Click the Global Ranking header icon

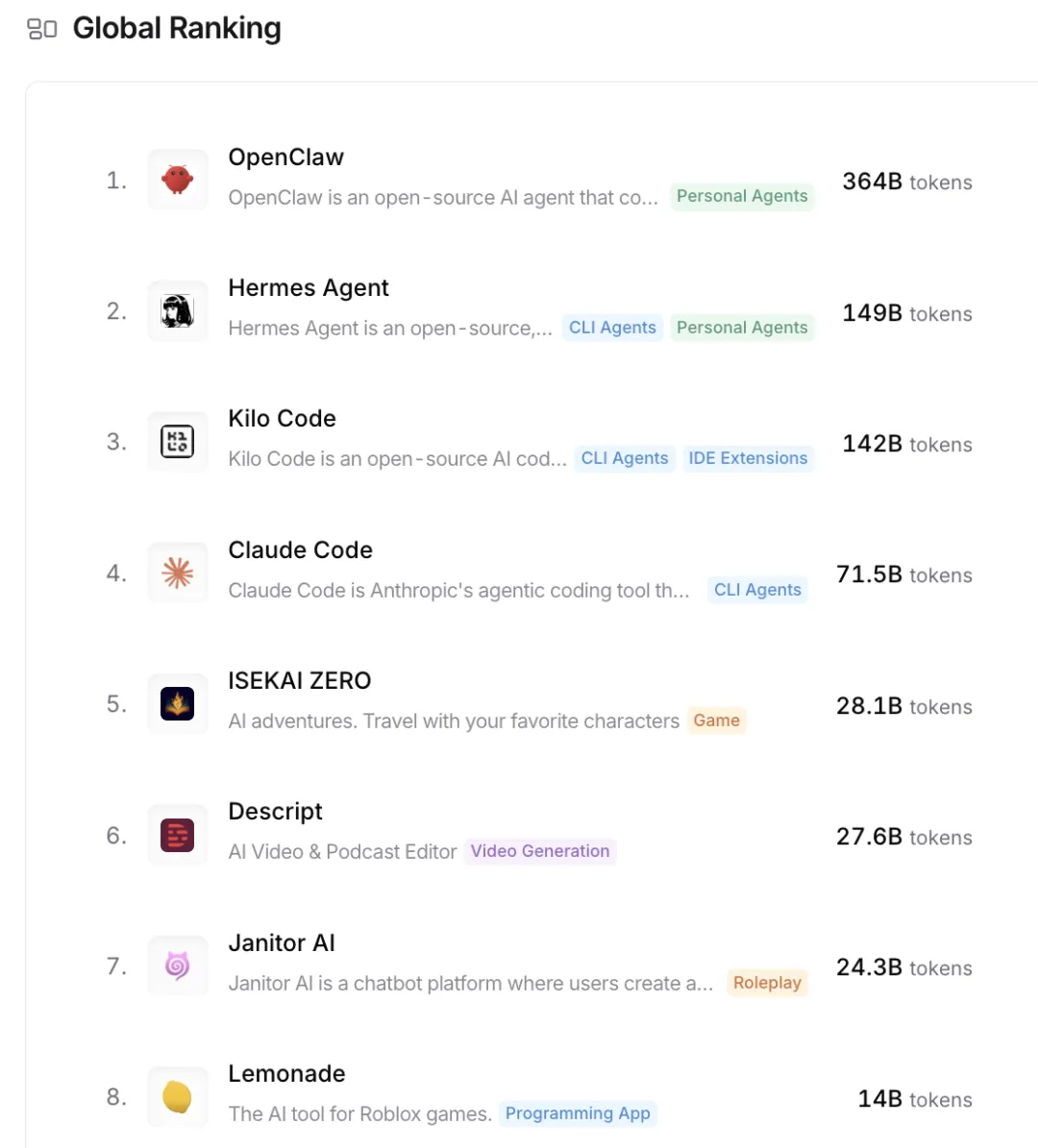42,30
